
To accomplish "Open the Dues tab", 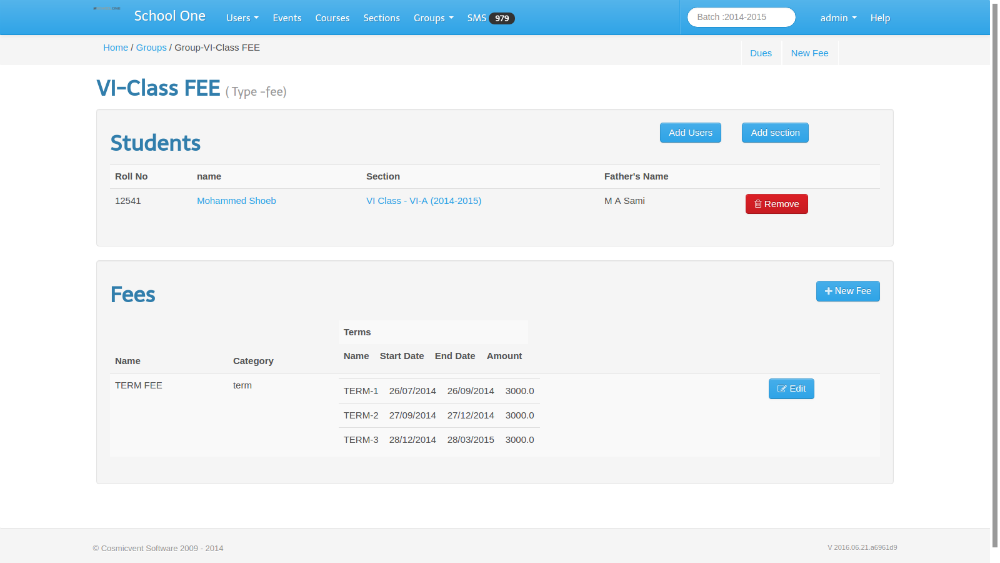I will (x=761, y=53).
